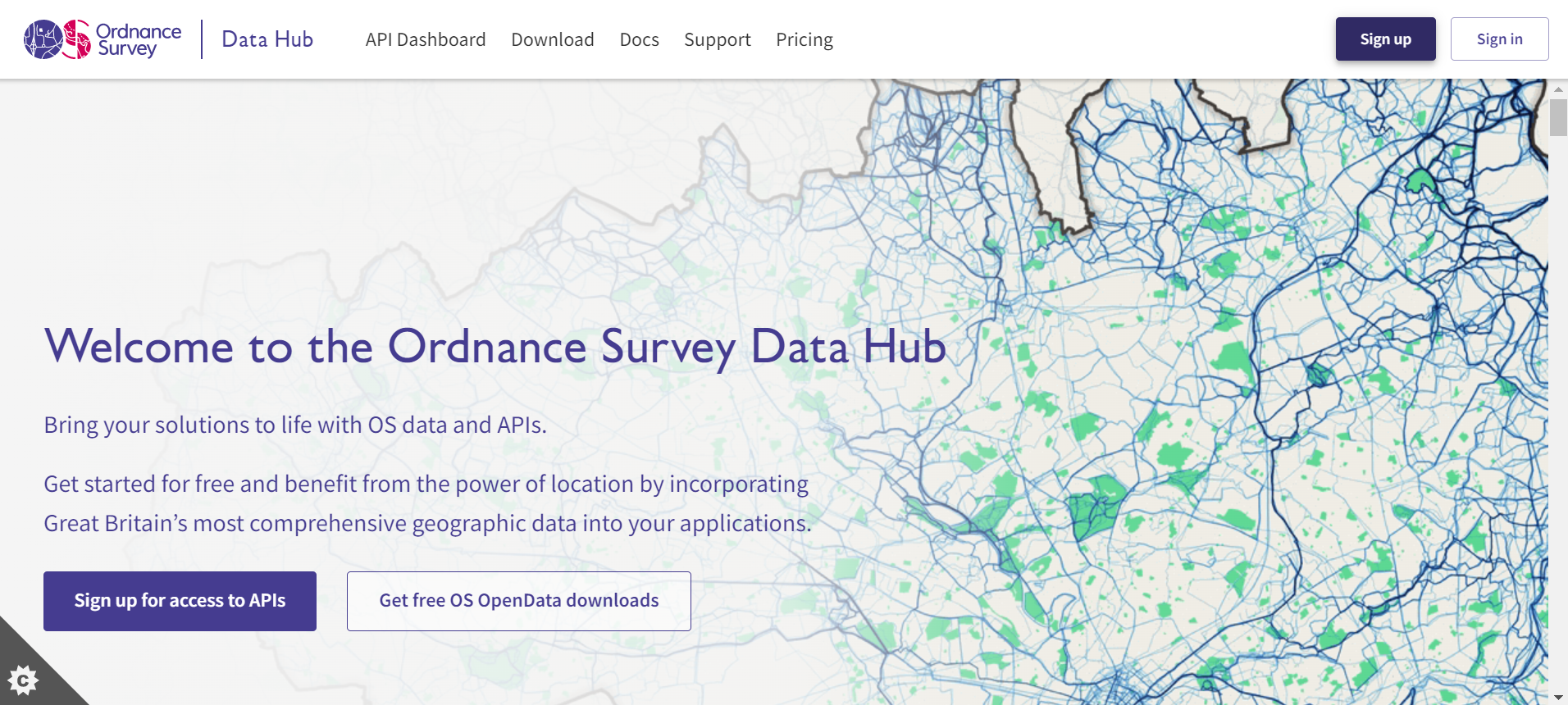Open the cookie settings icon
Viewport: 1568px width, 705px height.
23,680
